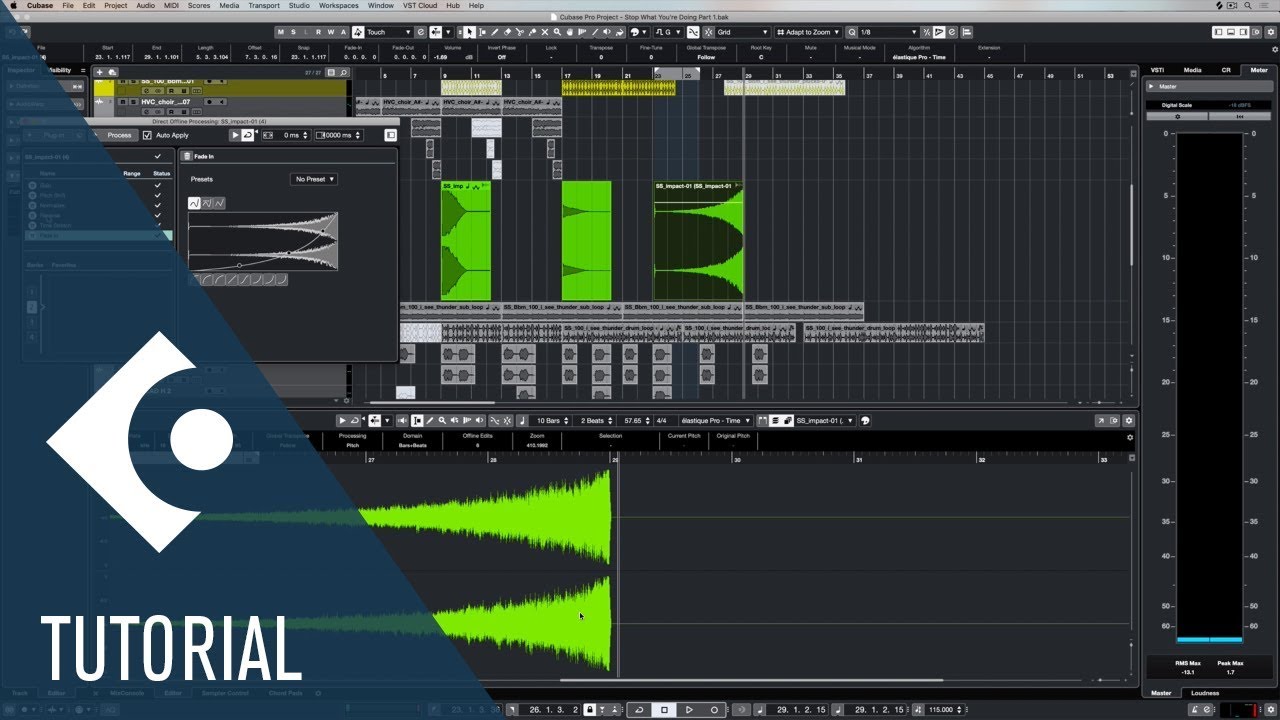The height and width of the screenshot is (720, 1280).
Task: Select the Erase tool in top toolbar
Action: tap(507, 32)
